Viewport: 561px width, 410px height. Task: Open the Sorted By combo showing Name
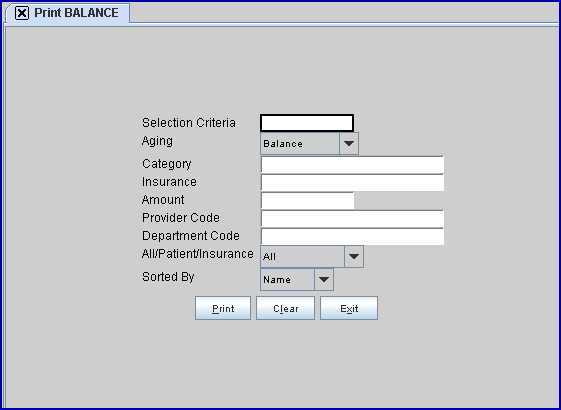click(x=297, y=279)
